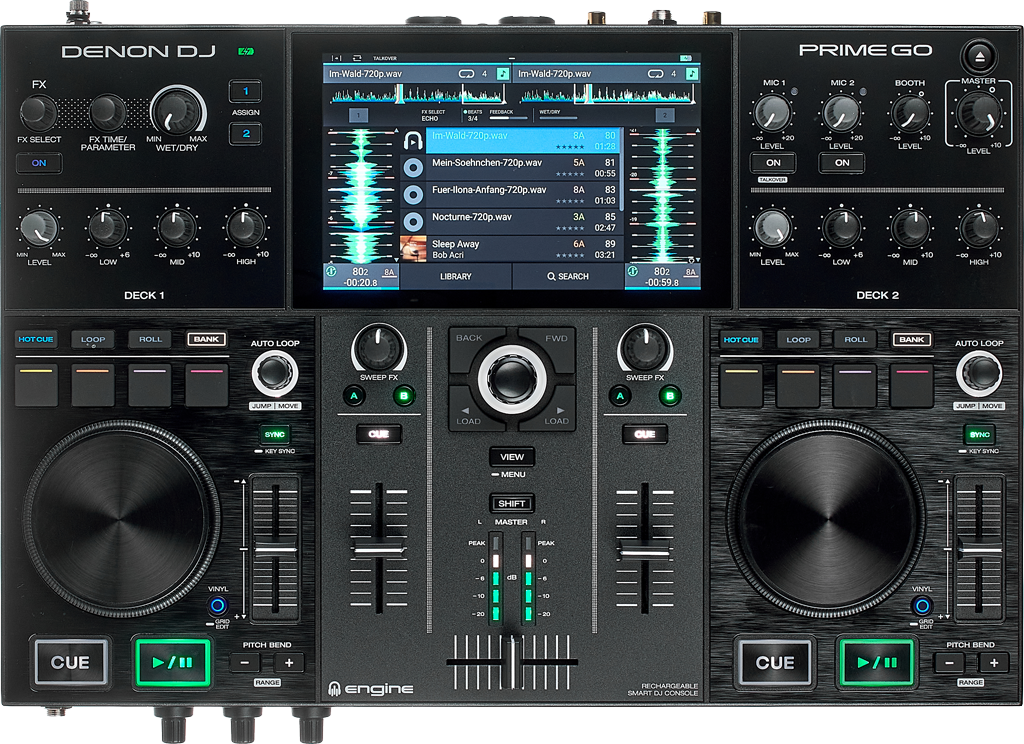Screen dimensions: 1024x744
Task: Select ROLL pad mode on Deck 1
Action: [150, 339]
